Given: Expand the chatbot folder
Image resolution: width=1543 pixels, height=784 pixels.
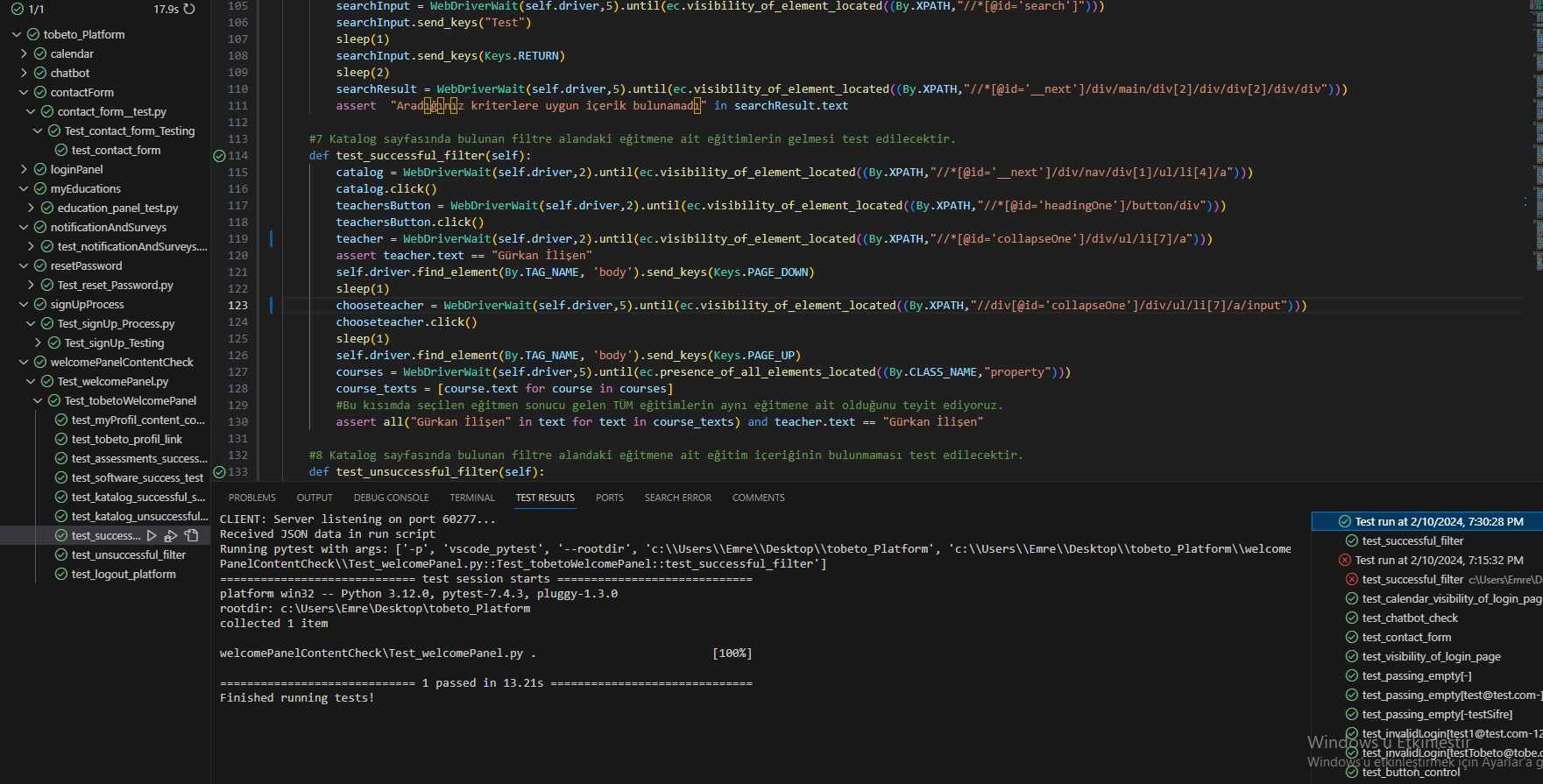Looking at the screenshot, I should (x=24, y=73).
